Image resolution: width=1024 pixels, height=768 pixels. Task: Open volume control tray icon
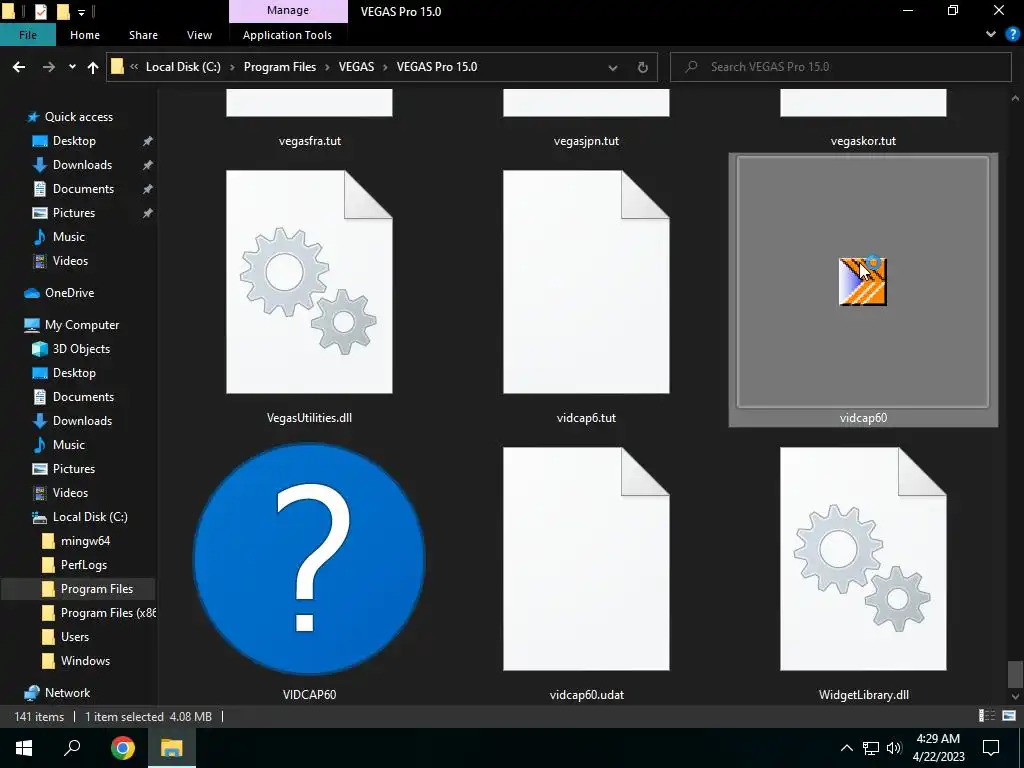point(894,748)
